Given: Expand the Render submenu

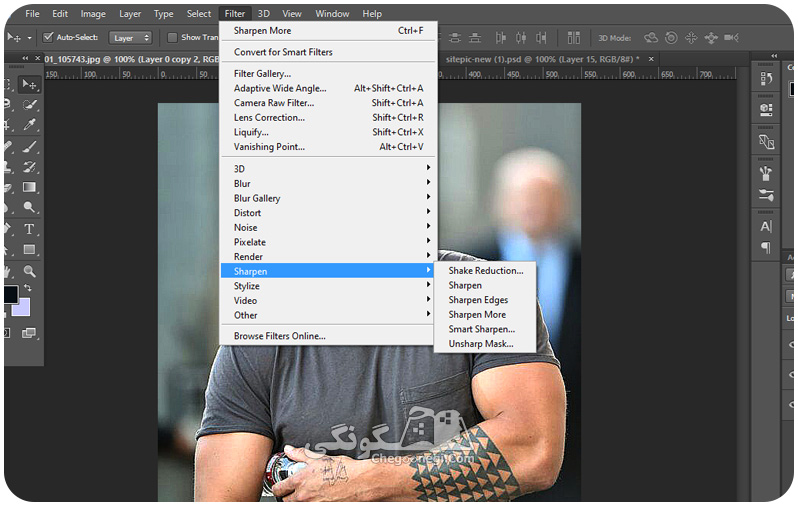Looking at the screenshot, I should coord(328,257).
